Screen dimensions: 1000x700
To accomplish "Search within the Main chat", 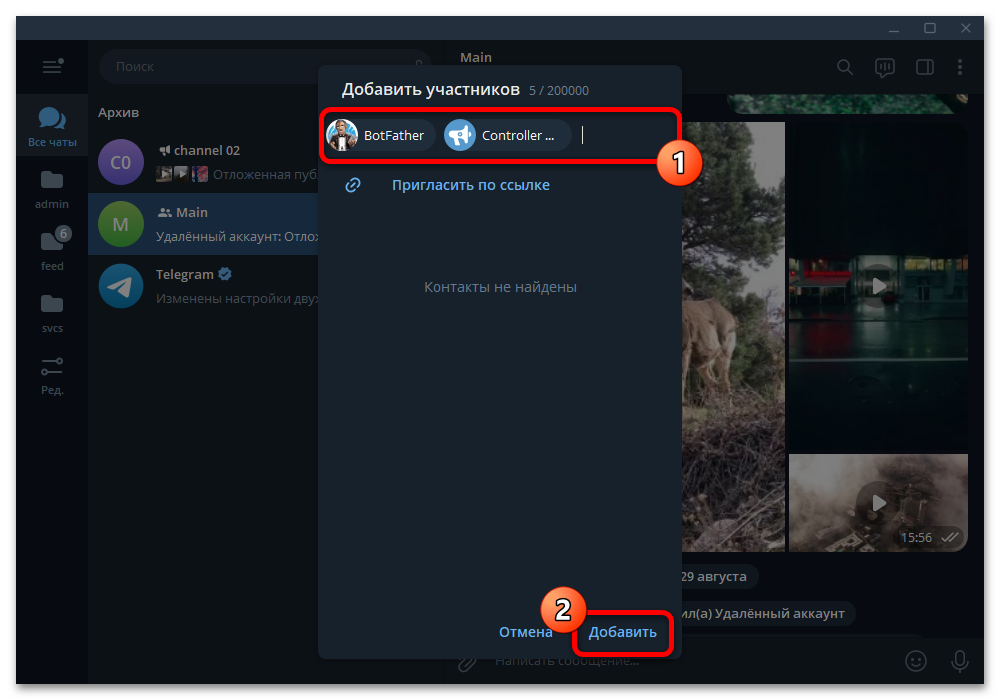I will click(x=845, y=67).
